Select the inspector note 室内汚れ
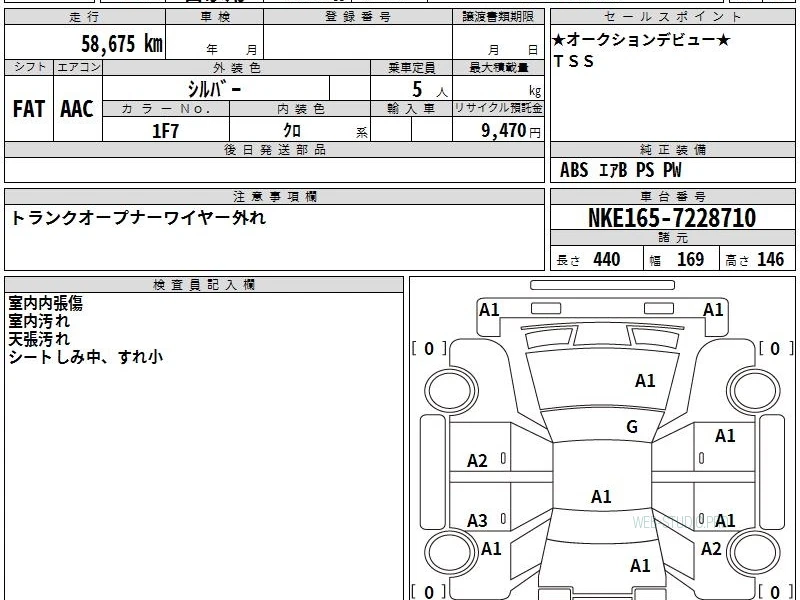Screen dimensions: 800x600 pyautogui.click(x=39, y=321)
